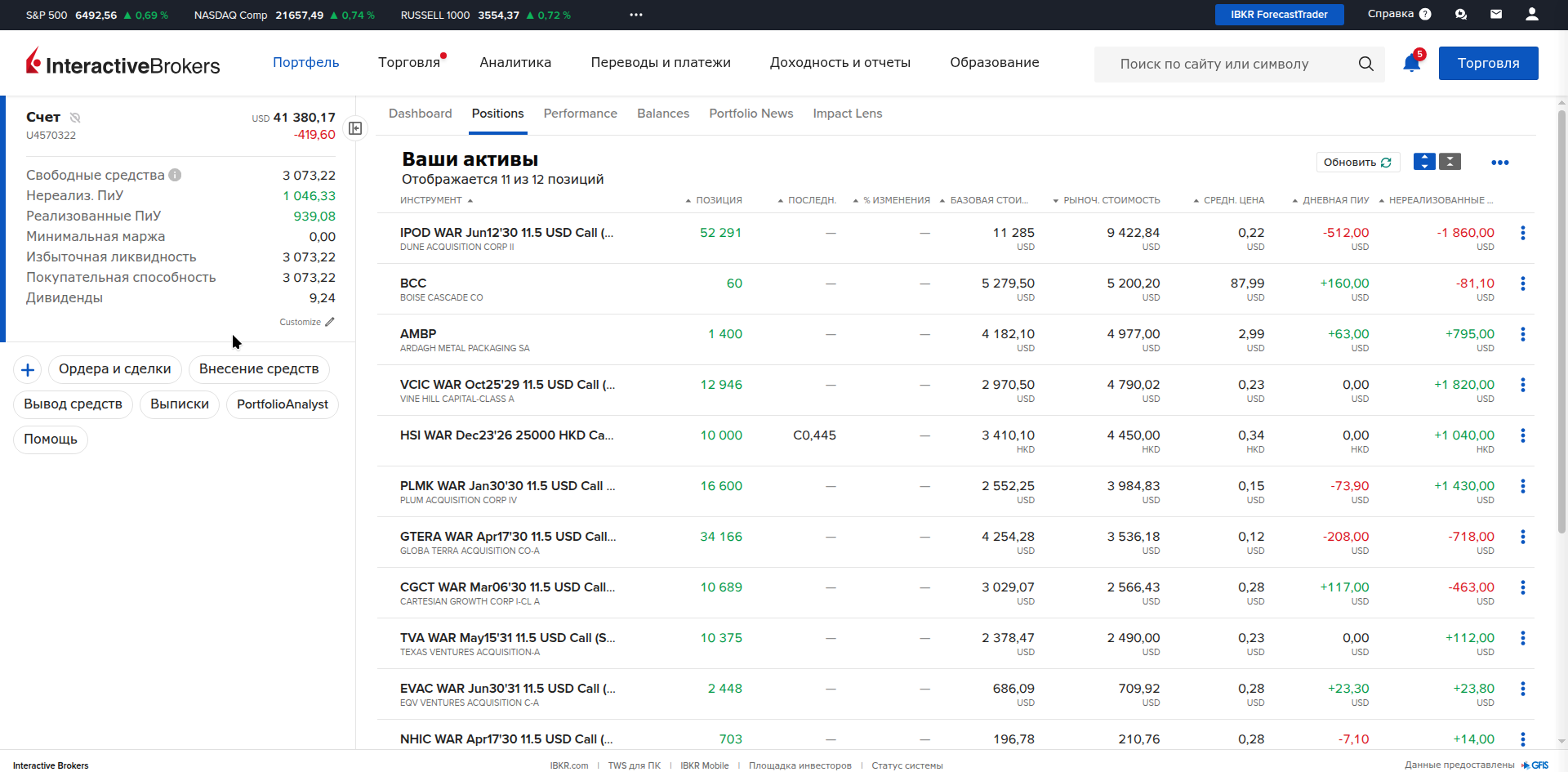This screenshot has width=1568, height=772.
Task: Open the Аналитика menu
Action: pyautogui.click(x=515, y=63)
